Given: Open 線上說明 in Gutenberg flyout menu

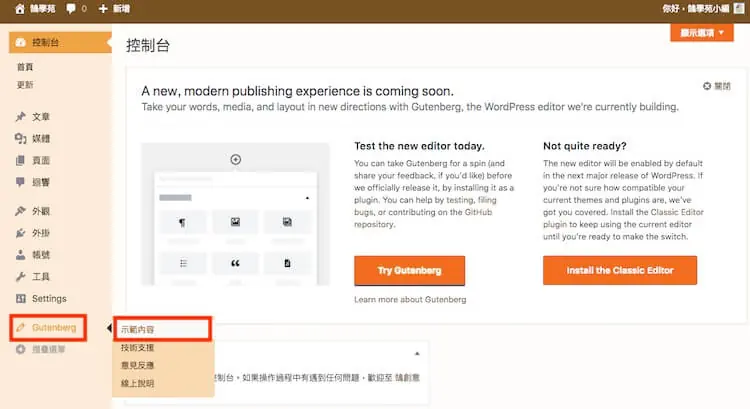Looking at the screenshot, I should click(x=137, y=383).
